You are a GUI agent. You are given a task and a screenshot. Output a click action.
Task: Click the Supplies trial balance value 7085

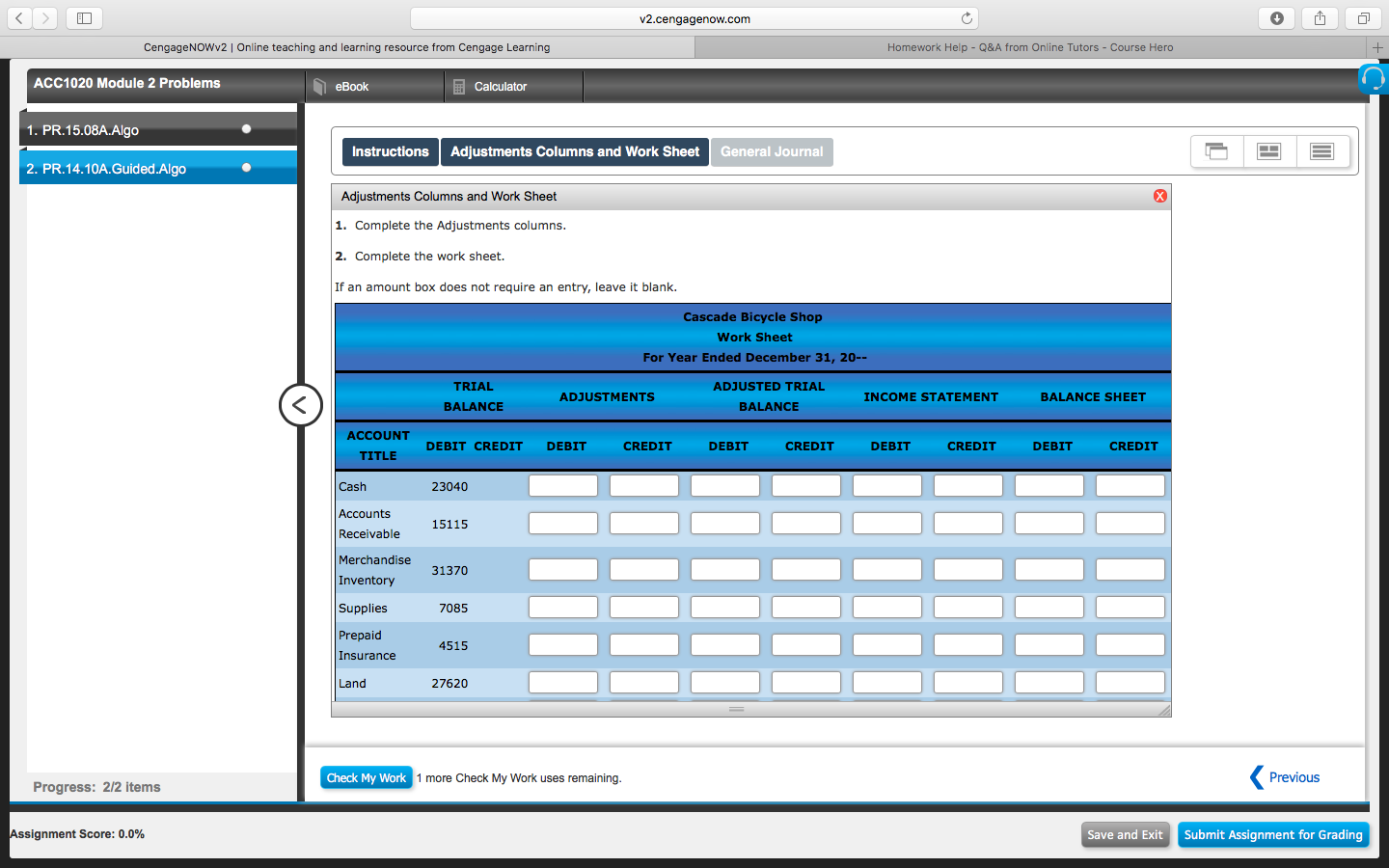[x=453, y=609]
